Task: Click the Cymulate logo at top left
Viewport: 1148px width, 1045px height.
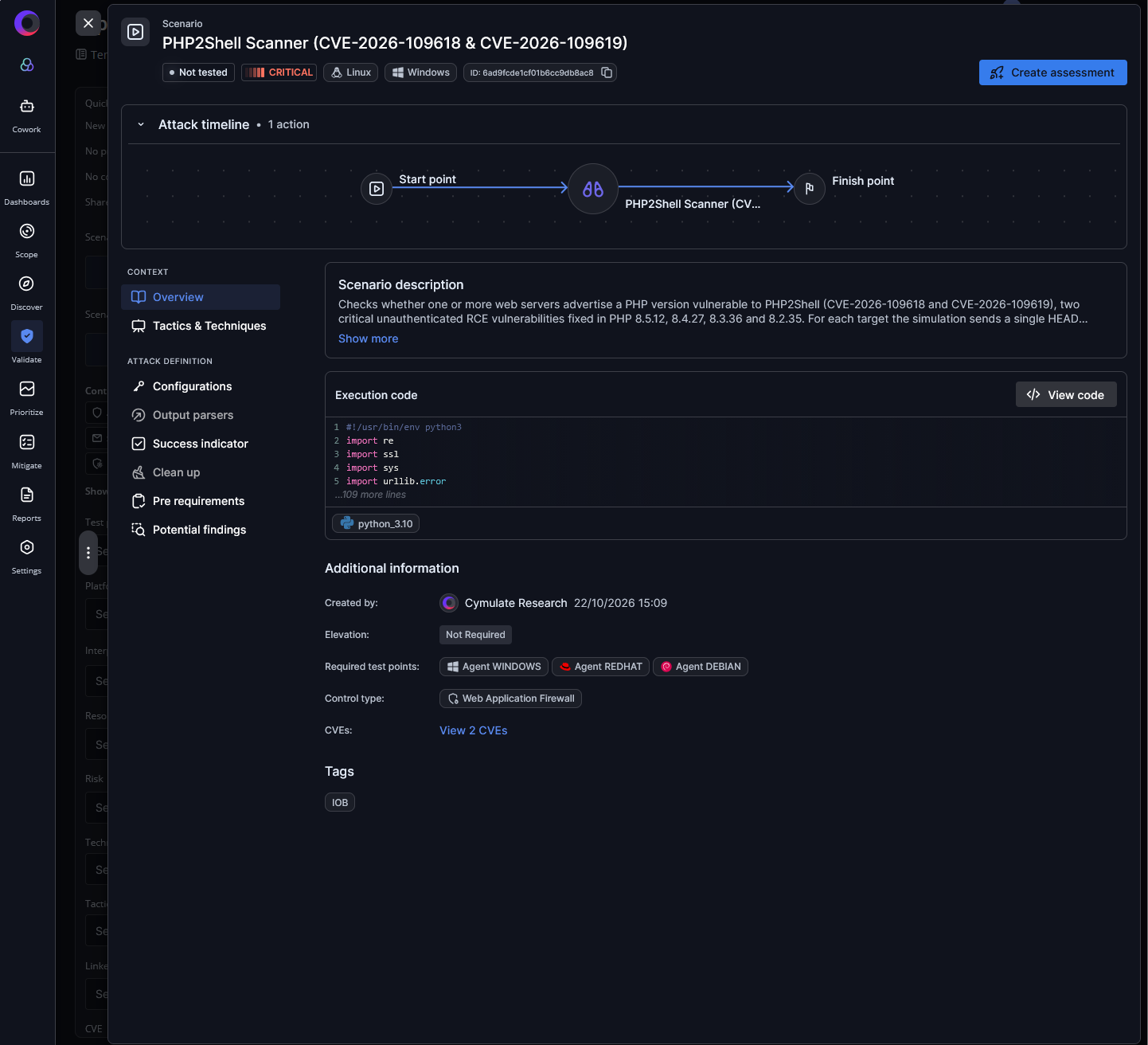Action: 27,23
